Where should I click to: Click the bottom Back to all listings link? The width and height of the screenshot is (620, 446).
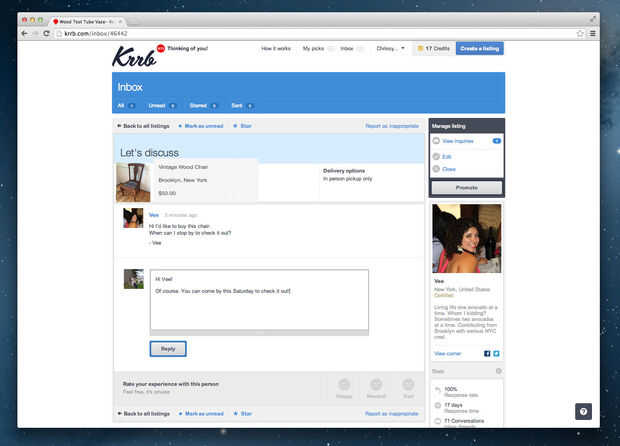[144, 414]
